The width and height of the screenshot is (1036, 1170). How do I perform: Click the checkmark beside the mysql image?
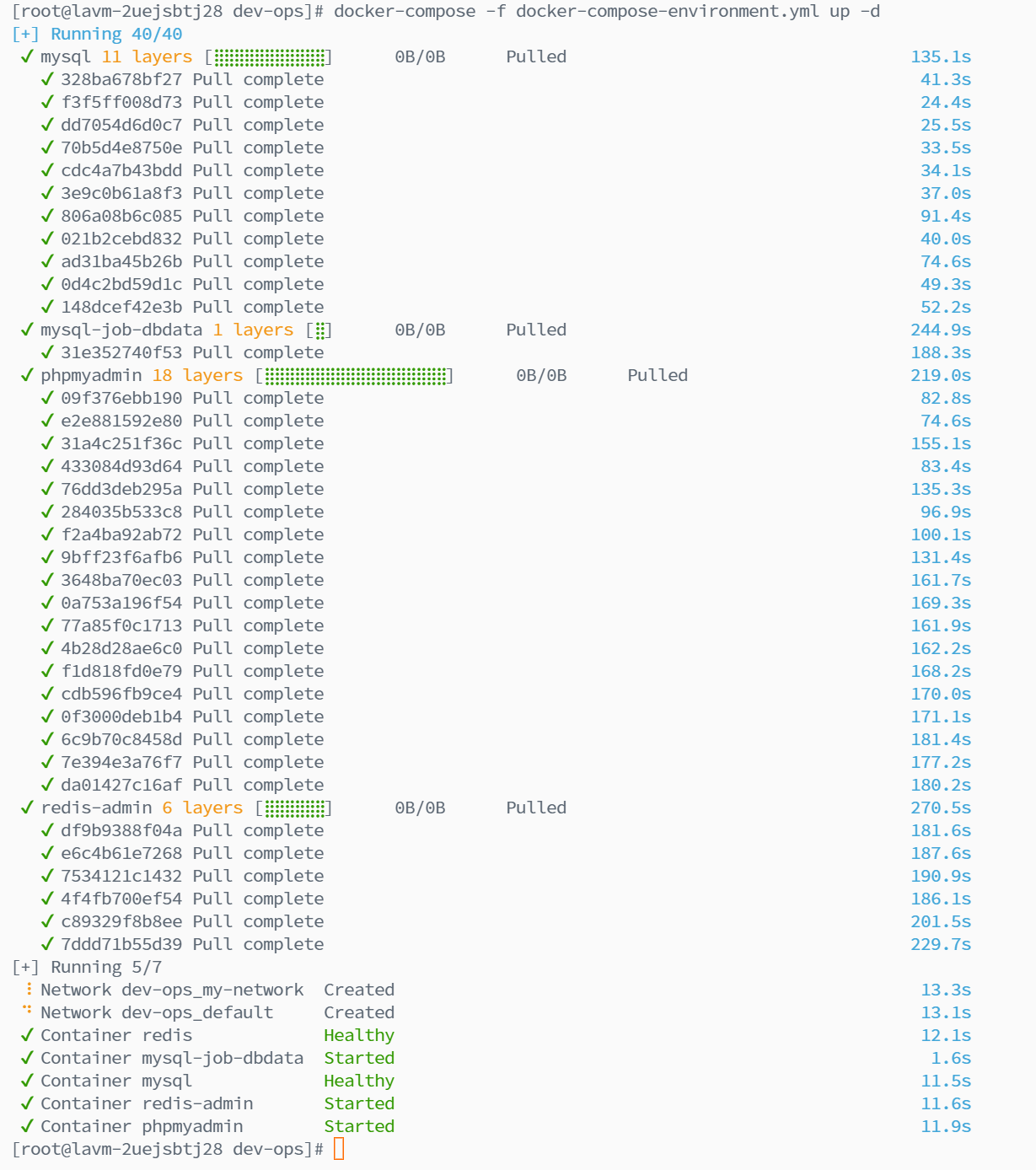27,57
